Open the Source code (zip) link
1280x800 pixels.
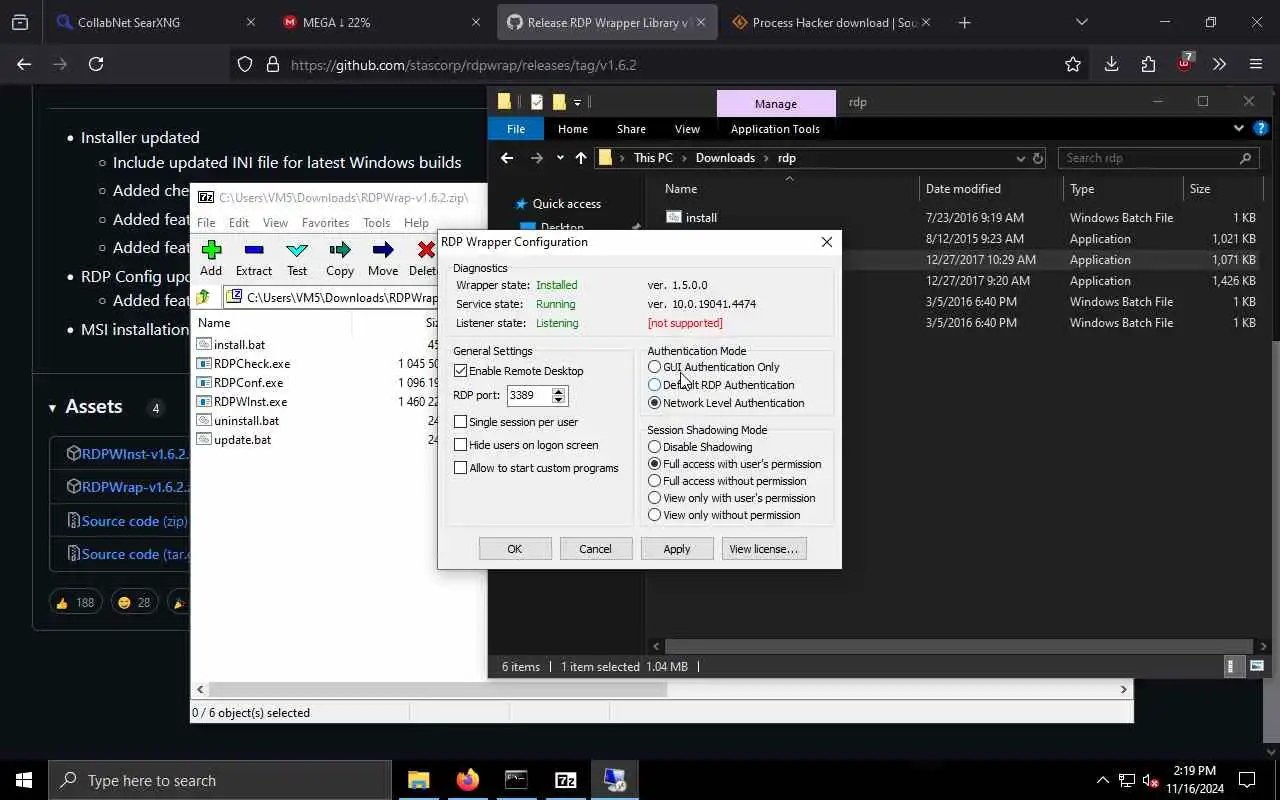tap(134, 521)
